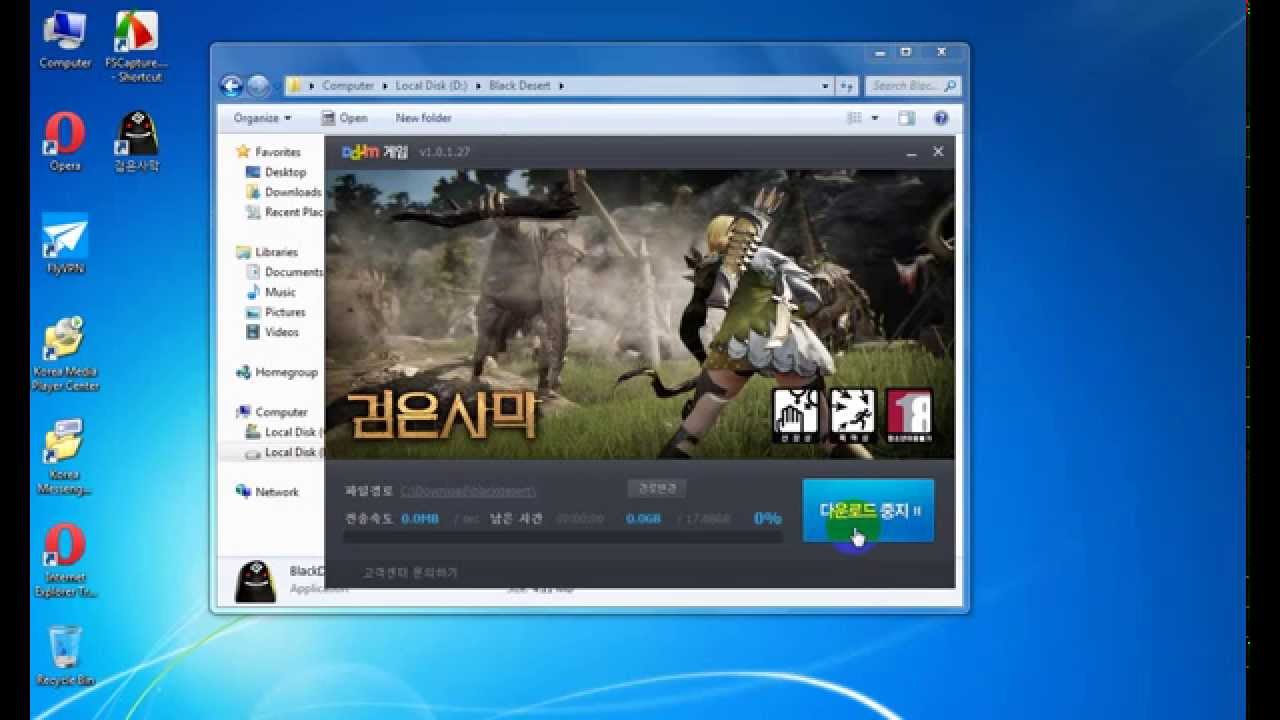Viewport: 1280px width, 720px height.
Task: Select Libraries in navigation pane
Action: pyautogui.click(x=266, y=252)
